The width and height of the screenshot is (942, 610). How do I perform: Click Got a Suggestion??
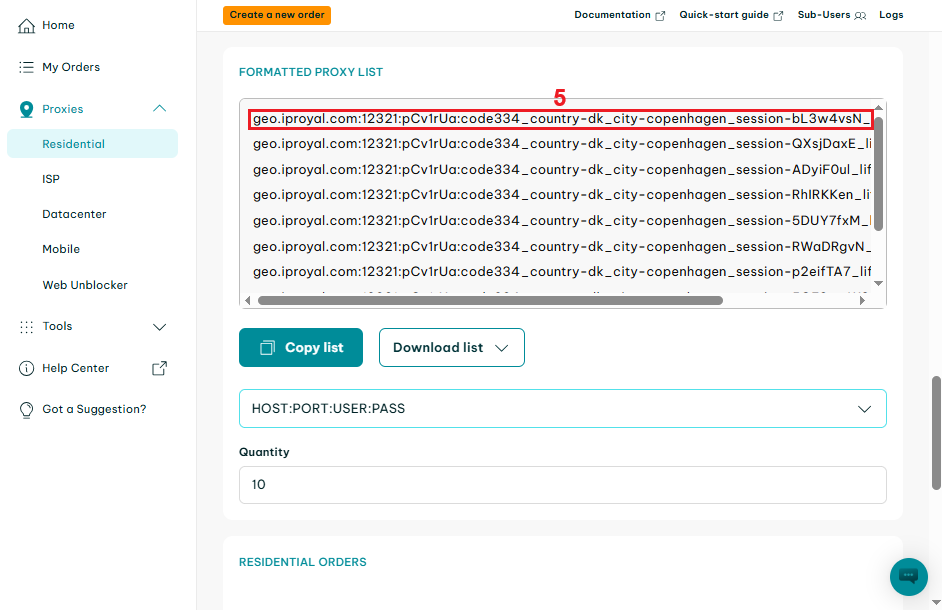94,409
